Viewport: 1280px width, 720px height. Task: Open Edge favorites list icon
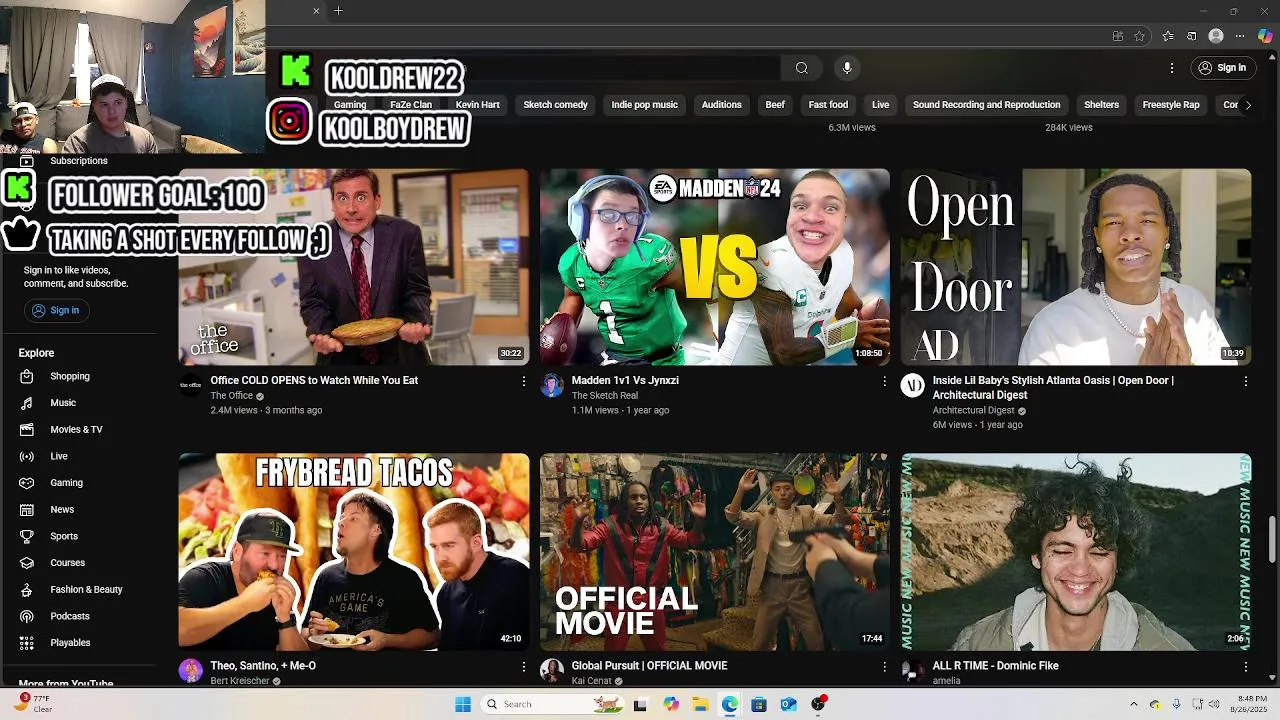[1168, 36]
